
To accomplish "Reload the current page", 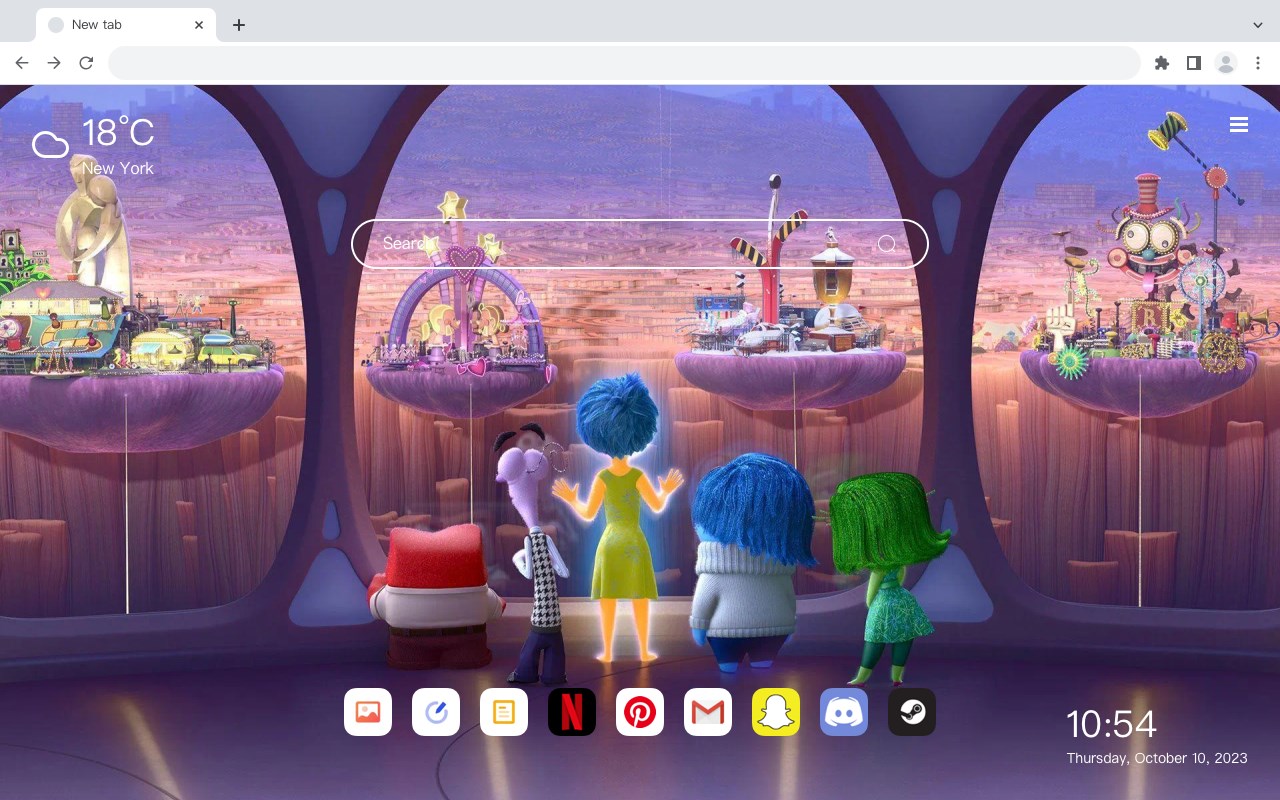I will 86,63.
